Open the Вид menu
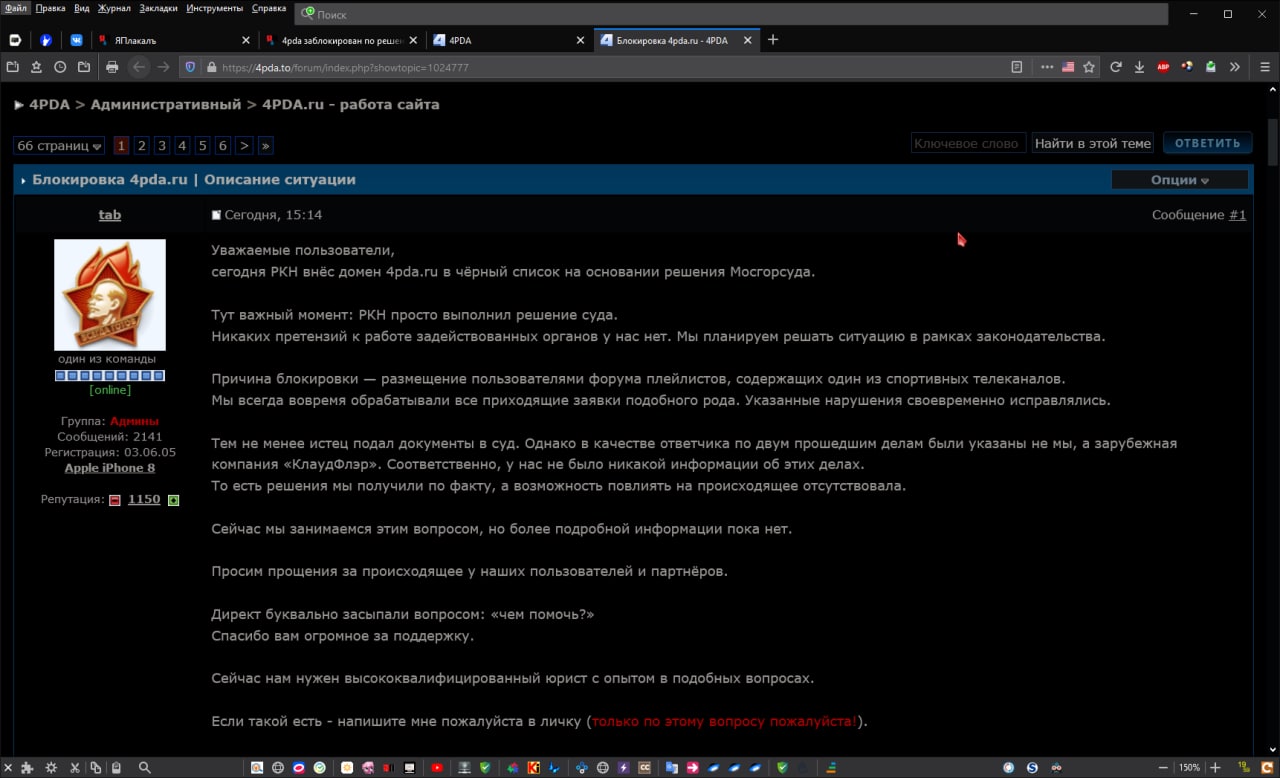 [82, 8]
